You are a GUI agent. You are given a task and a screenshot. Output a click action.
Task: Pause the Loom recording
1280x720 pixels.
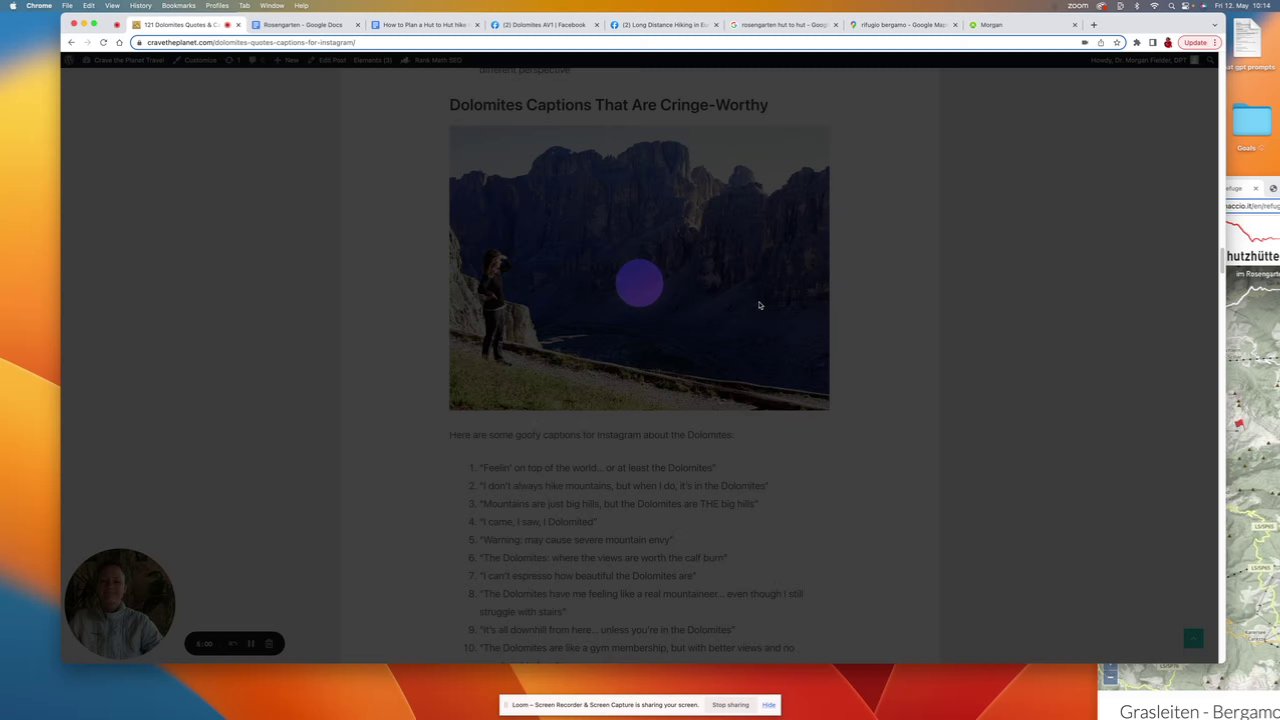click(x=250, y=644)
